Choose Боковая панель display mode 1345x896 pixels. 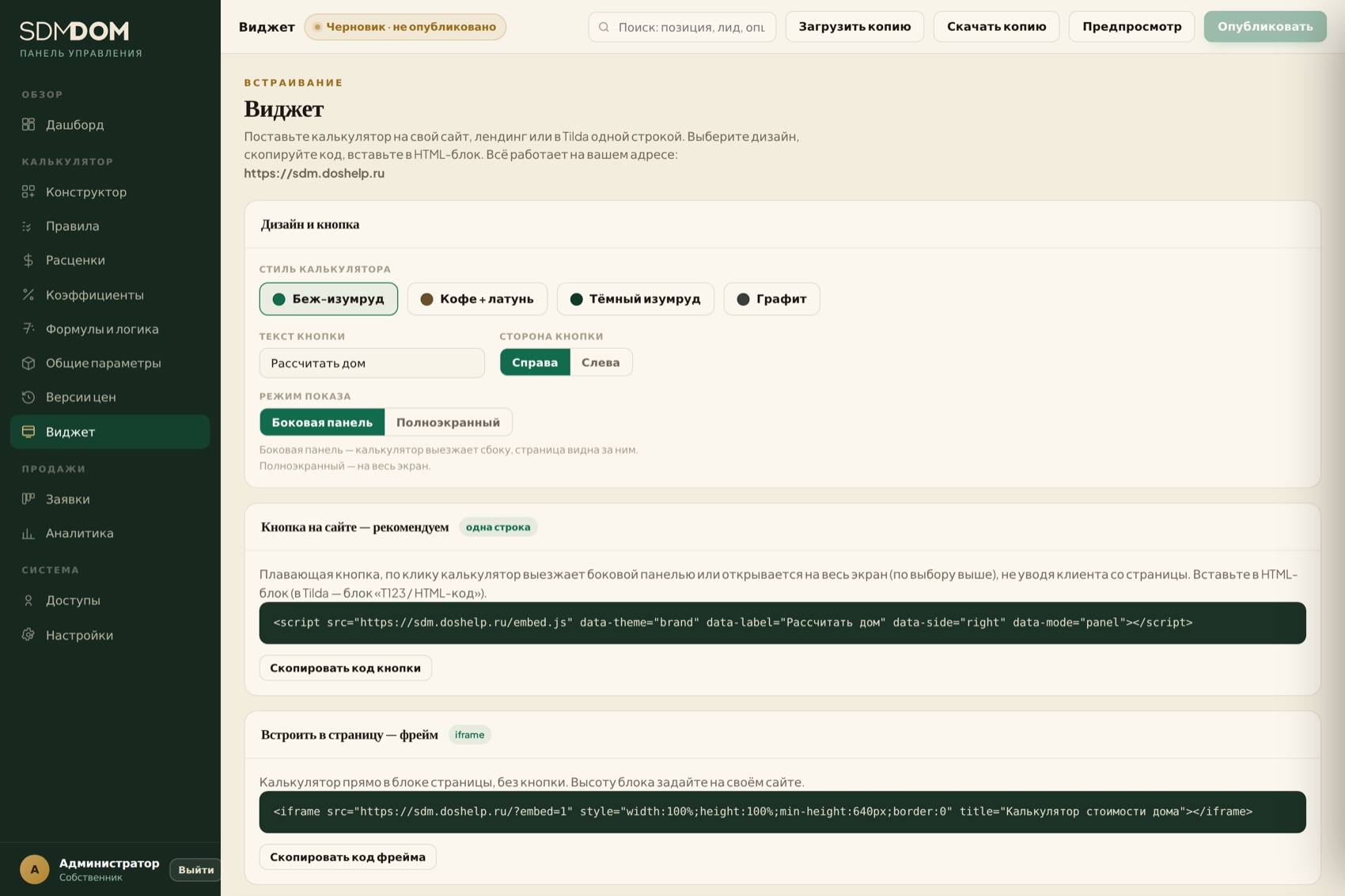[x=322, y=422]
